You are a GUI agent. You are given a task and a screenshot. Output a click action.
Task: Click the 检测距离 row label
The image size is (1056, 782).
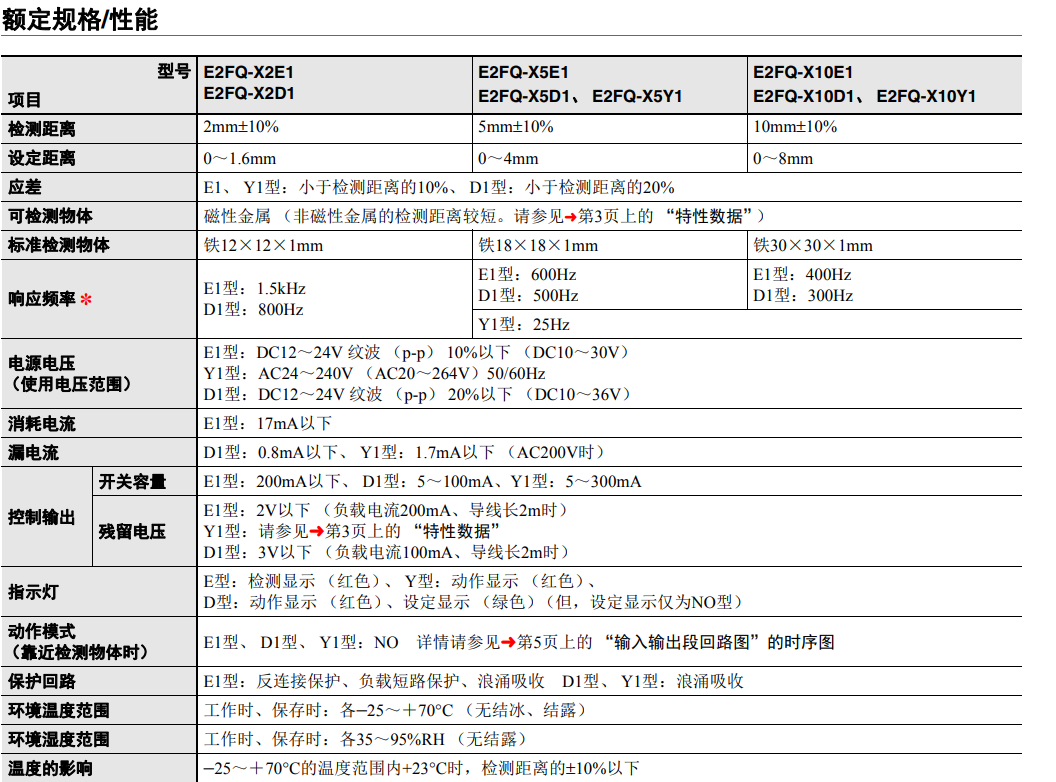(42, 129)
